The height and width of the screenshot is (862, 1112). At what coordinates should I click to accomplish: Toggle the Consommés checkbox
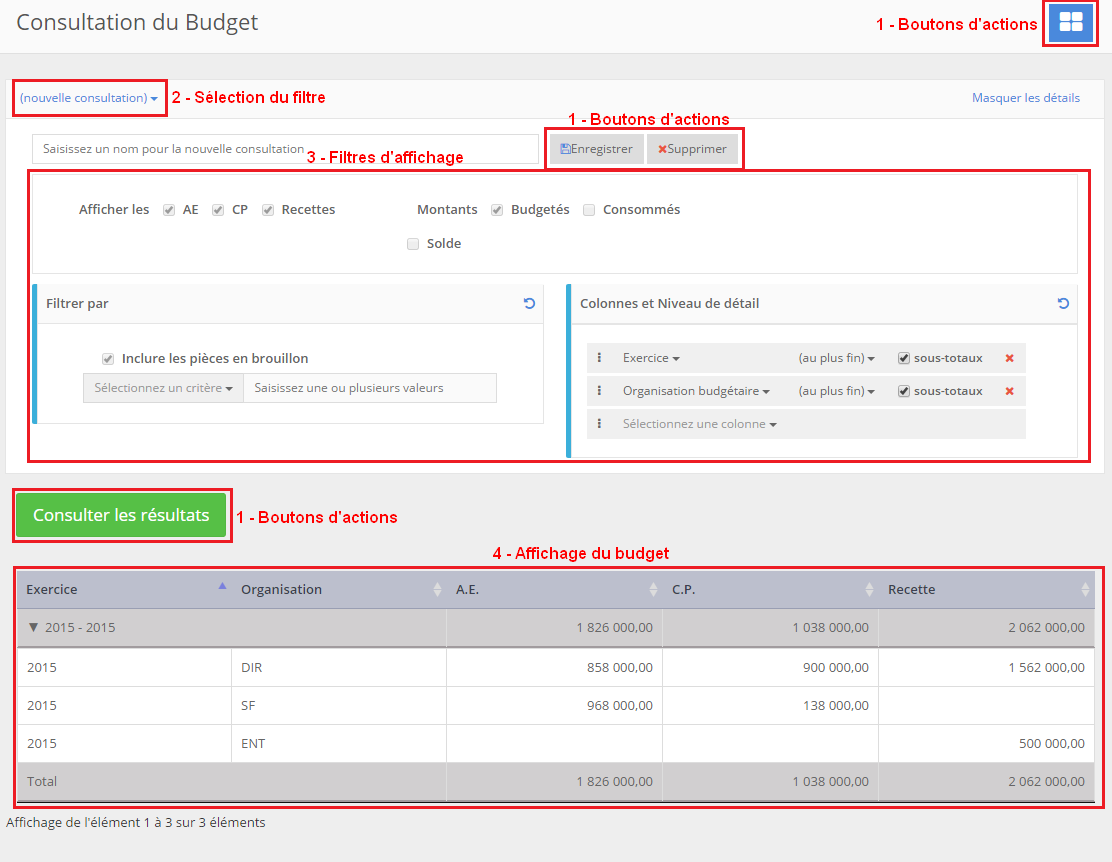click(589, 210)
